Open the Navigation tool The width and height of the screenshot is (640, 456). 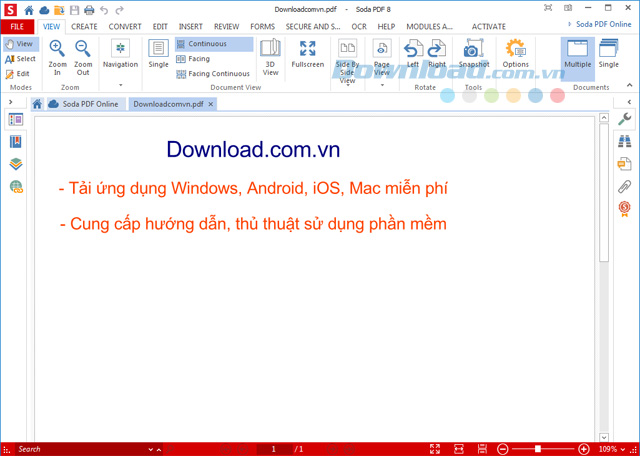tap(120, 53)
